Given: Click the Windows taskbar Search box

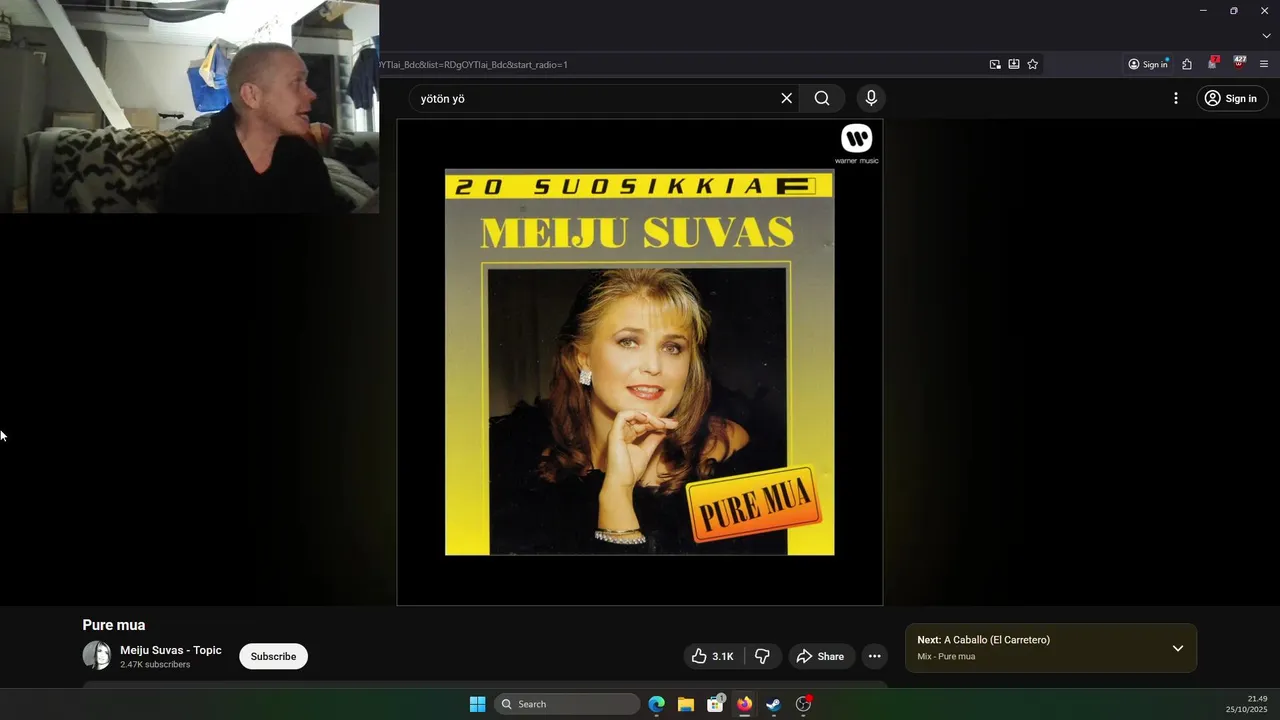Looking at the screenshot, I should (567, 704).
